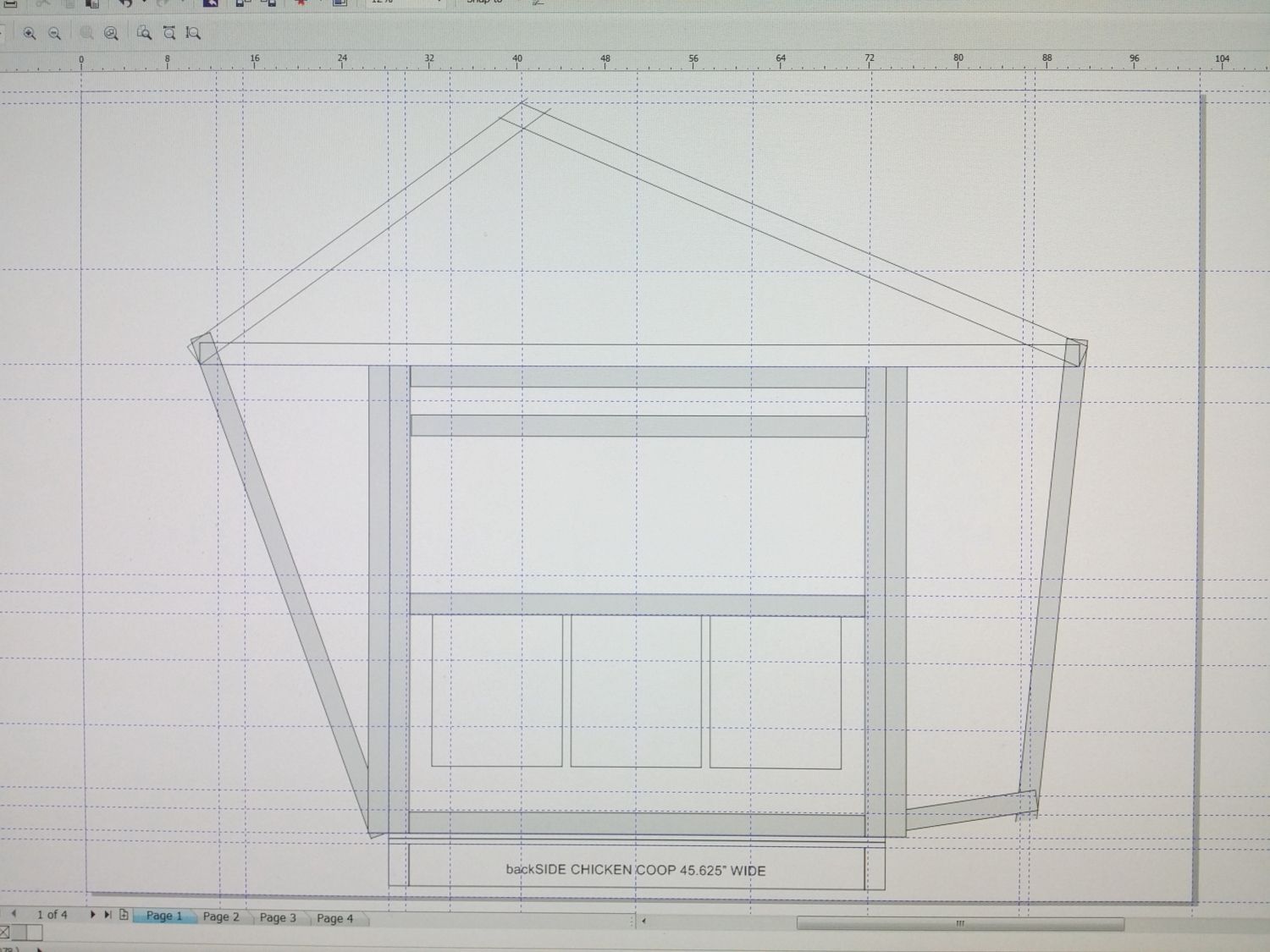1270x952 pixels.
Task: Go to the next page arrow
Action: [x=92, y=915]
